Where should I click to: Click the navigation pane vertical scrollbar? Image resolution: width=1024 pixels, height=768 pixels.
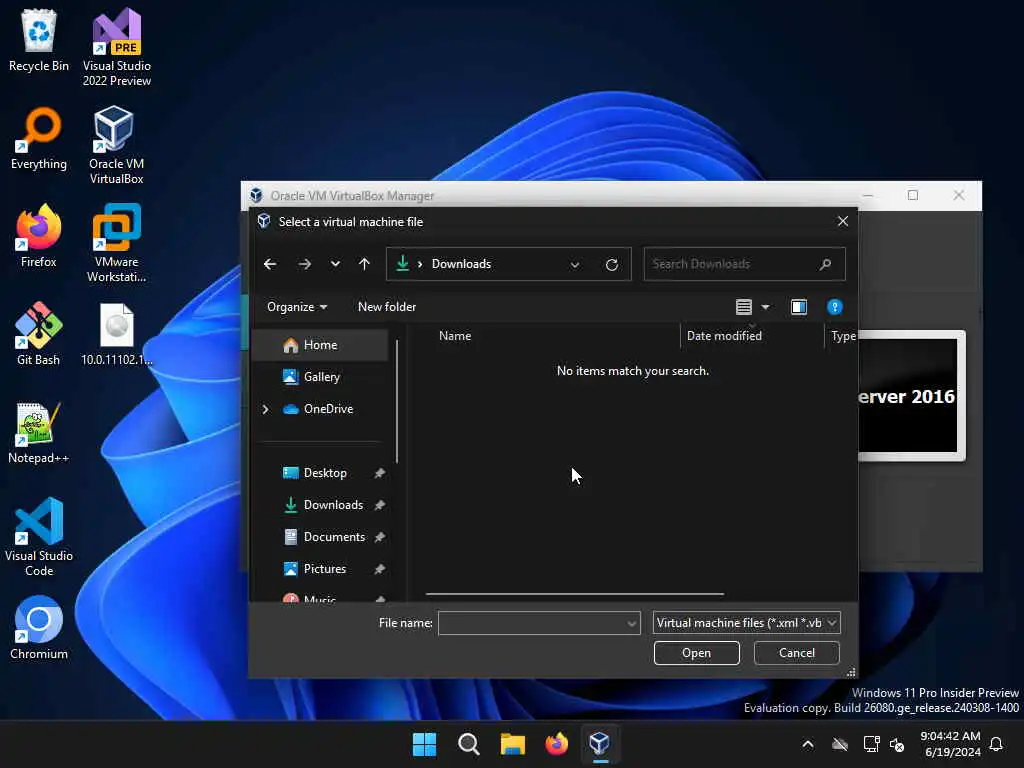pos(397,401)
